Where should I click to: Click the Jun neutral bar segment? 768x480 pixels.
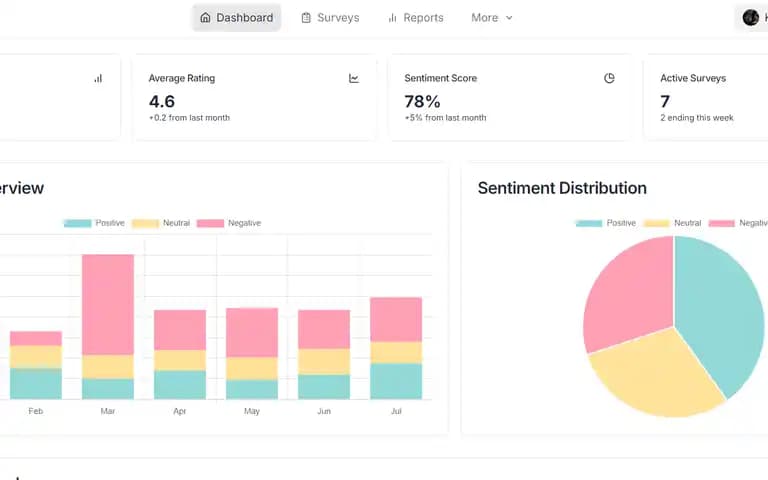pos(324,361)
